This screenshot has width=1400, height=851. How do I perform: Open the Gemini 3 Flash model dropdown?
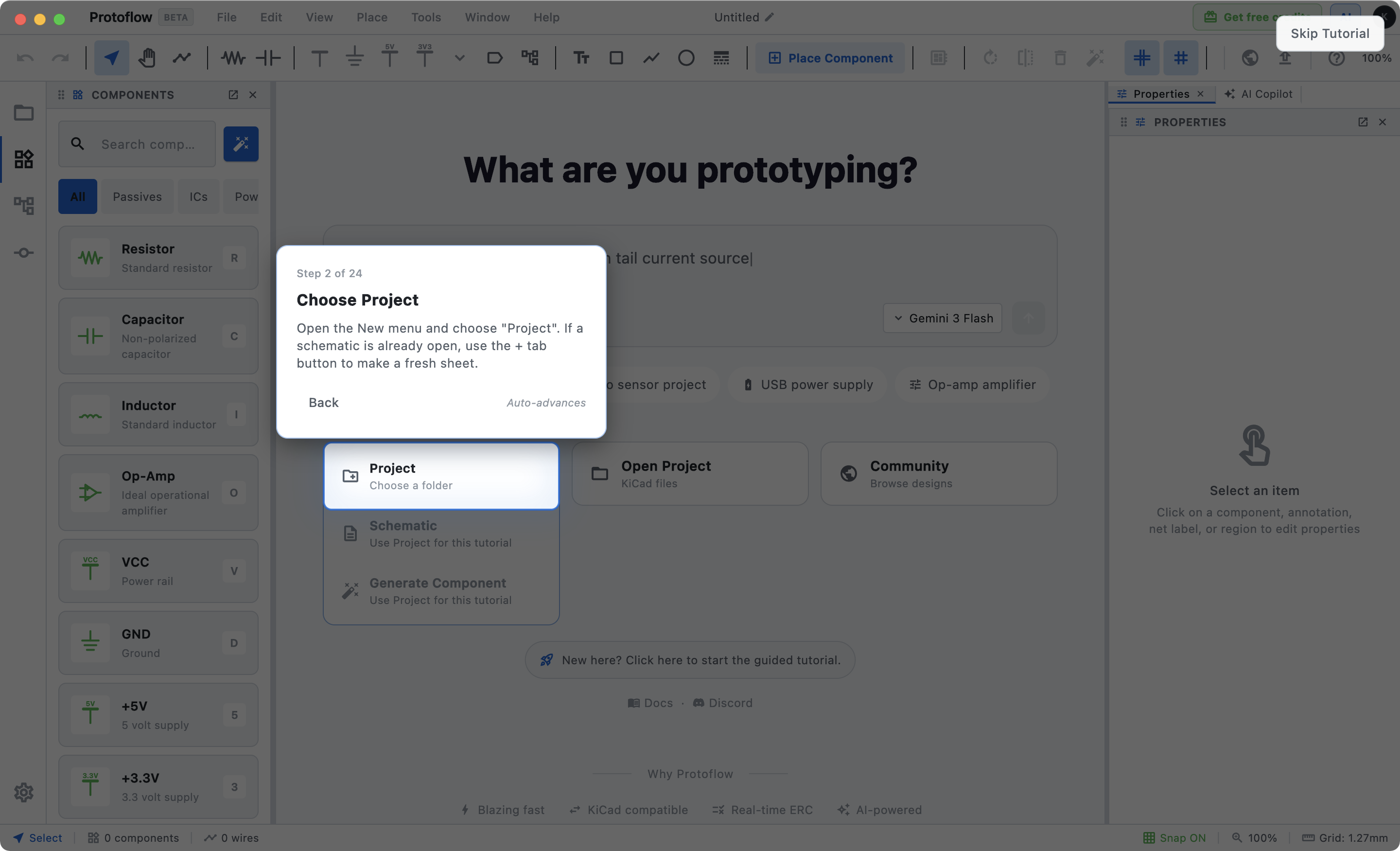point(943,318)
